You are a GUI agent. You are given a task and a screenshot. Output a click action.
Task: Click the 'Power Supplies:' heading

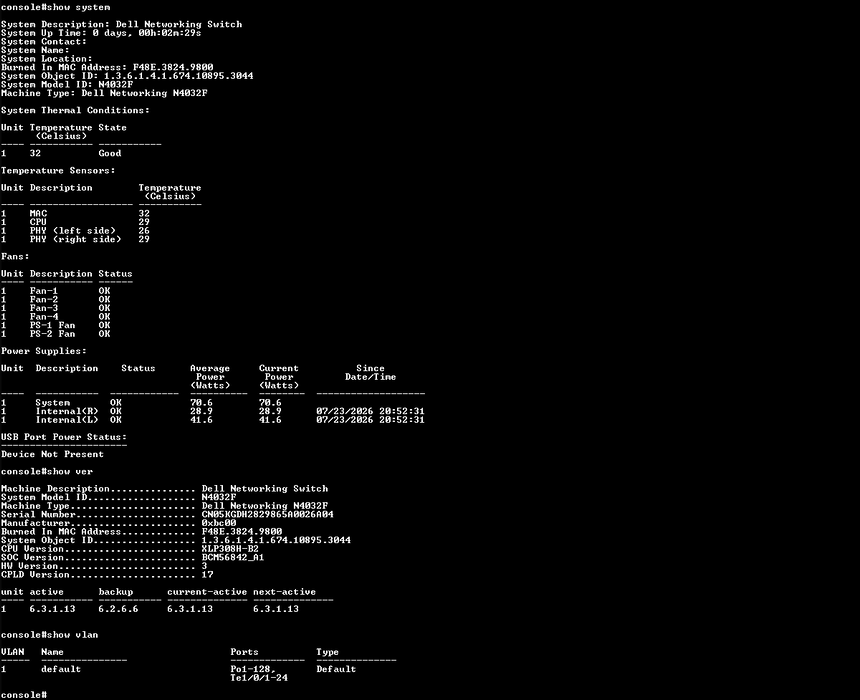[44, 351]
